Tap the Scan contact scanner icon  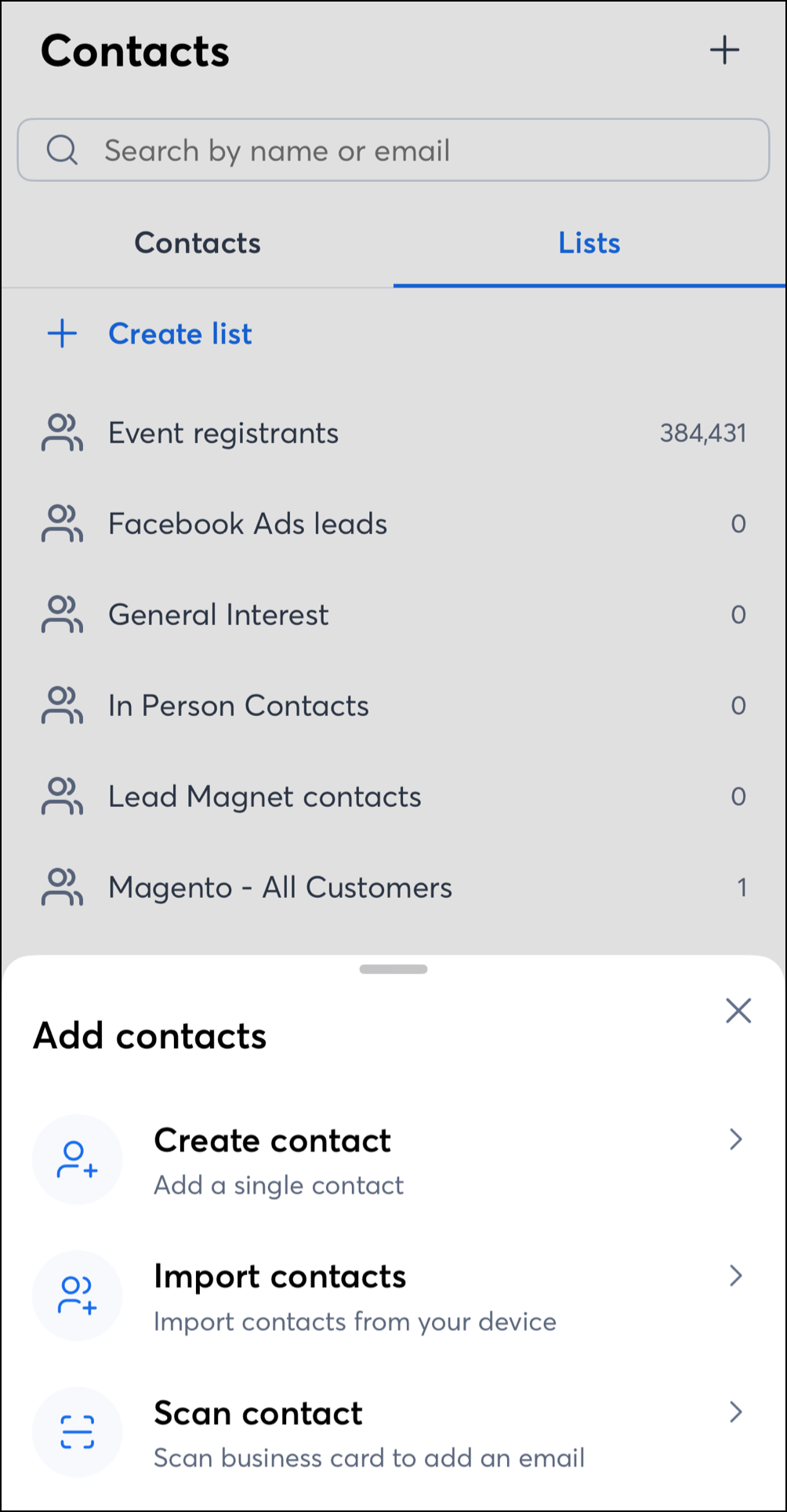tap(77, 1431)
